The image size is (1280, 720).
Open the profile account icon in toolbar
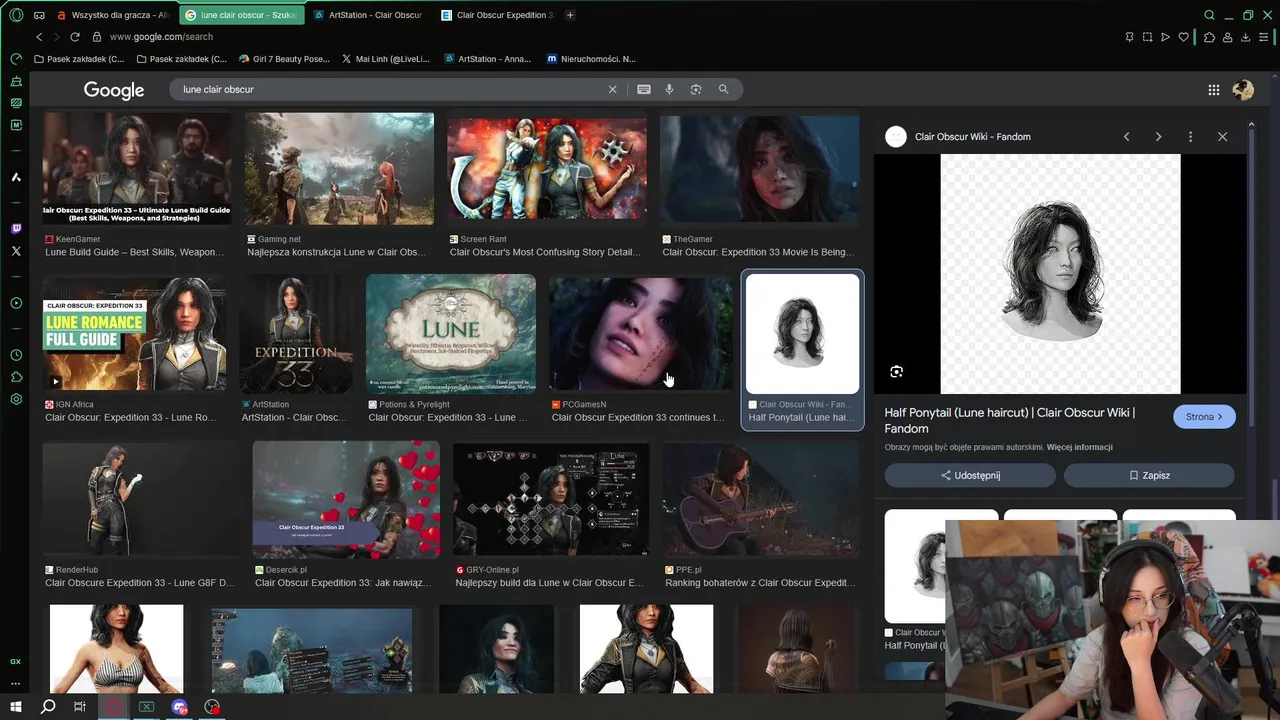[1227, 37]
